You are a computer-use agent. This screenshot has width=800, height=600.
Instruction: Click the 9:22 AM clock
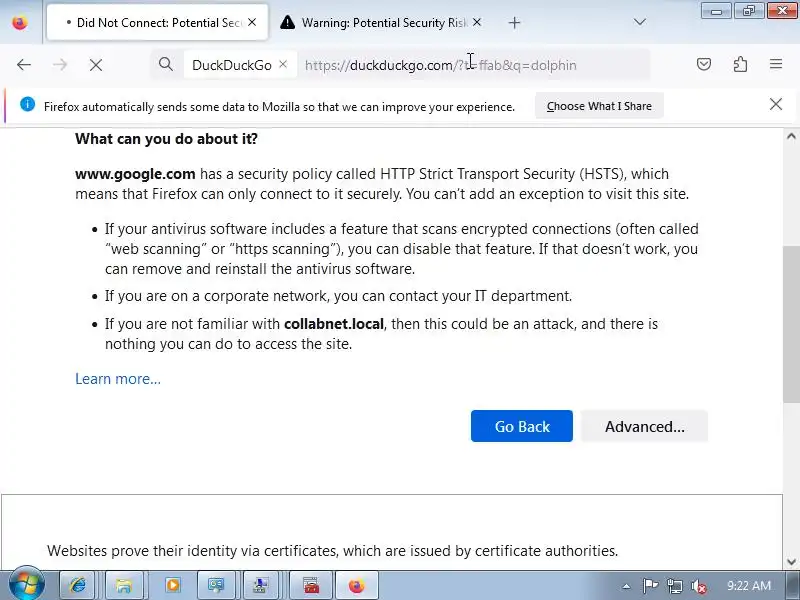tap(749, 586)
